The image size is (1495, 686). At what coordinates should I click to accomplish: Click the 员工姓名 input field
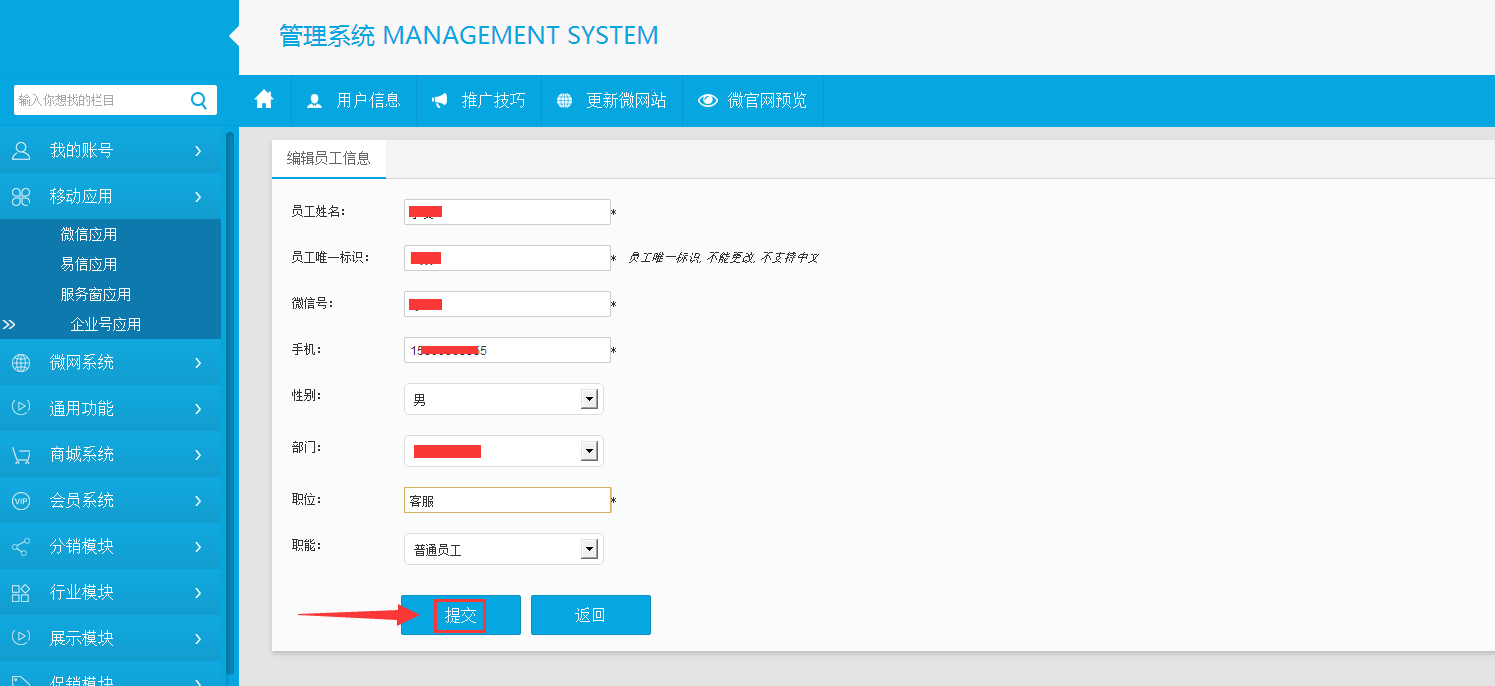(507, 212)
